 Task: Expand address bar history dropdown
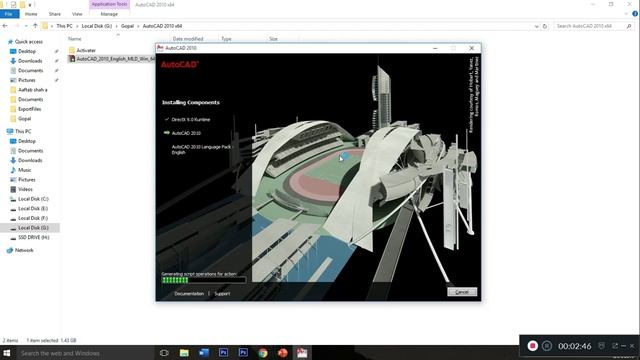(x=536, y=26)
